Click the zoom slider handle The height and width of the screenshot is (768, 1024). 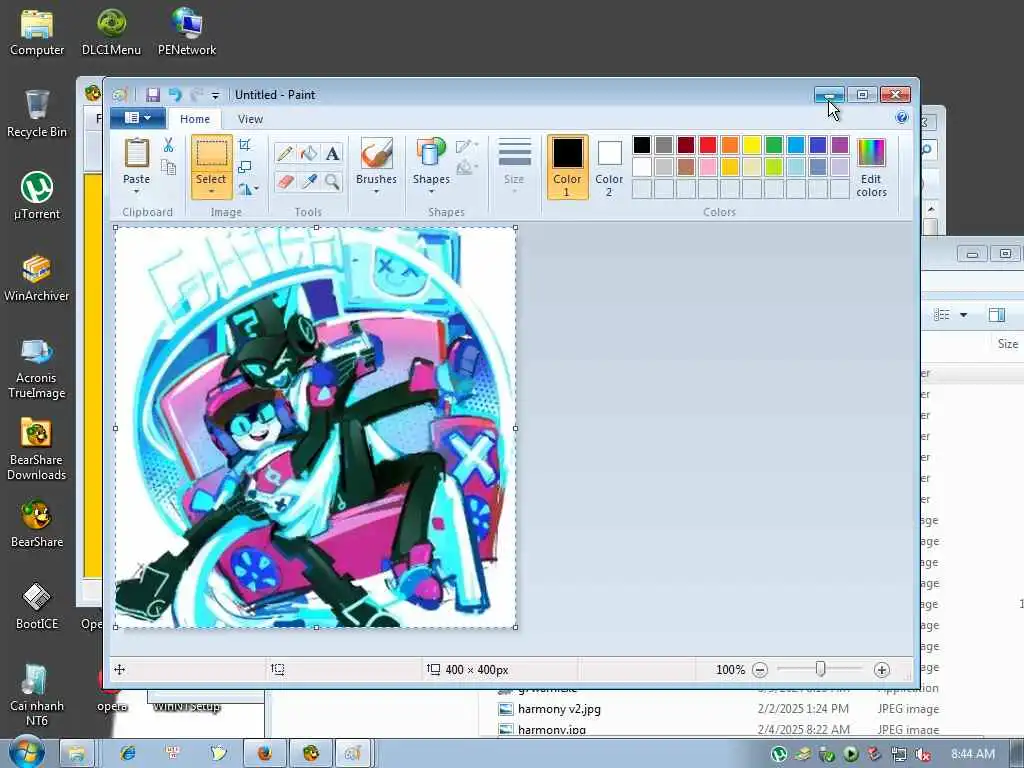820,669
